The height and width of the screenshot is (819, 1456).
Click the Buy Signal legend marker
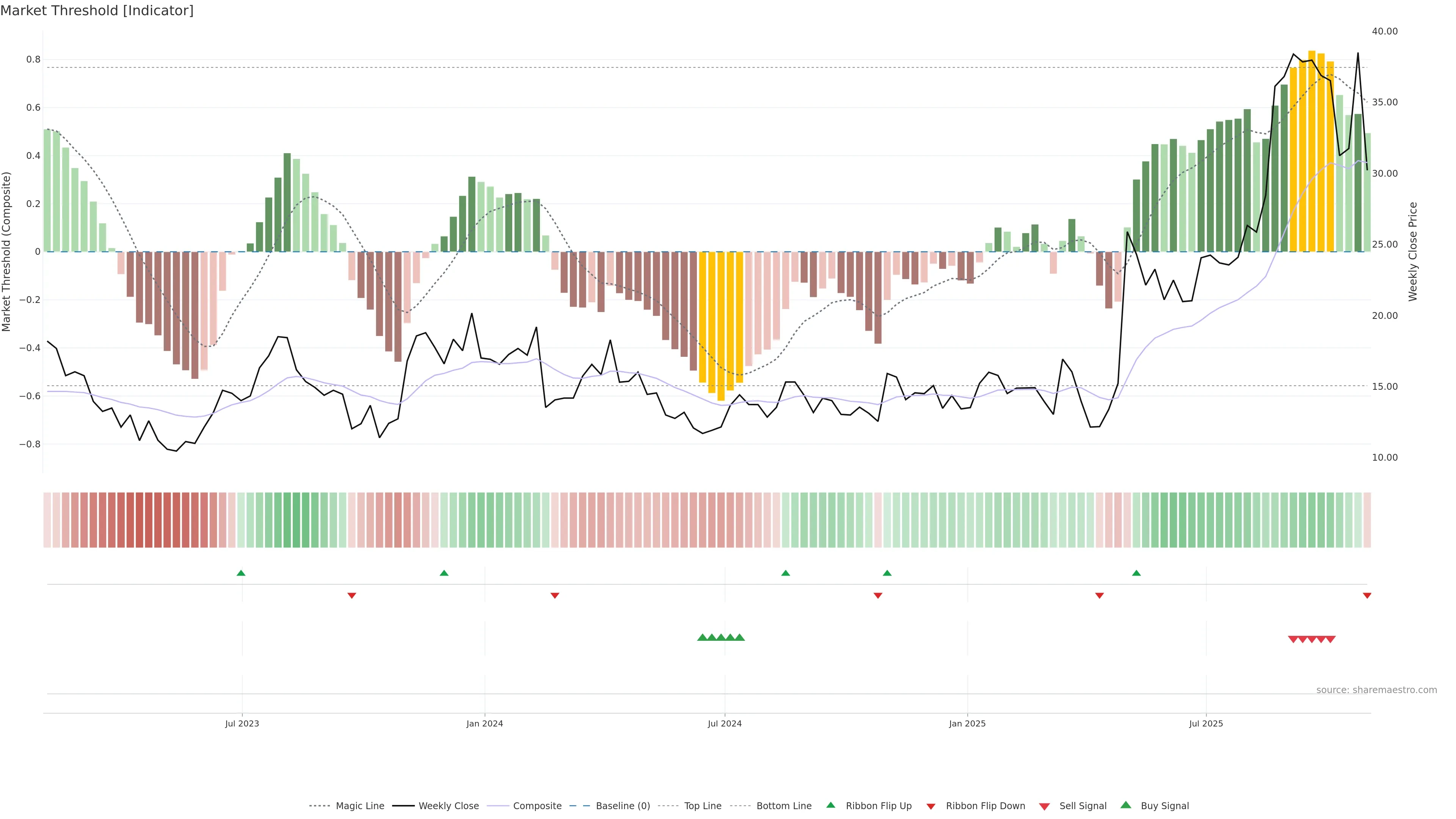click(1125, 805)
